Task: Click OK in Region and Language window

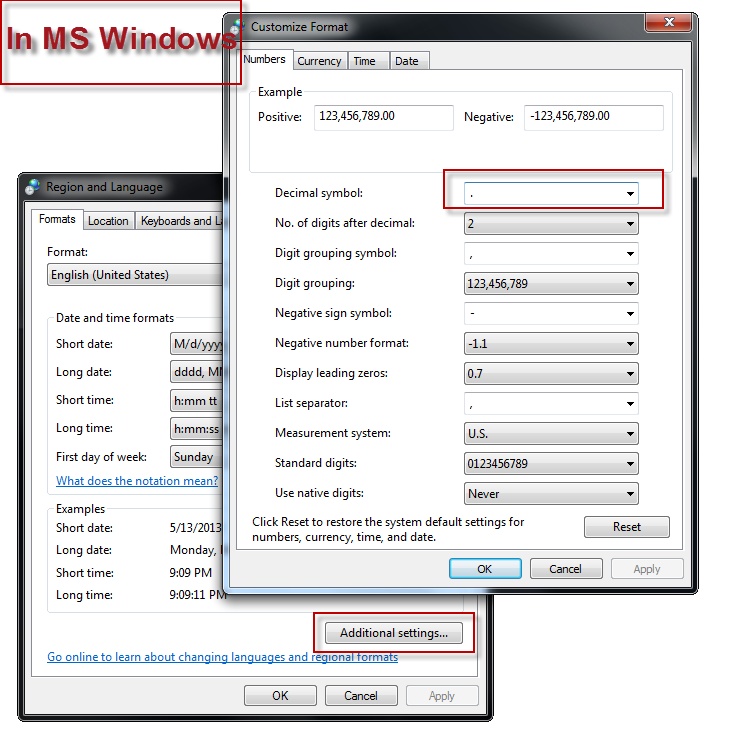Action: click(280, 696)
